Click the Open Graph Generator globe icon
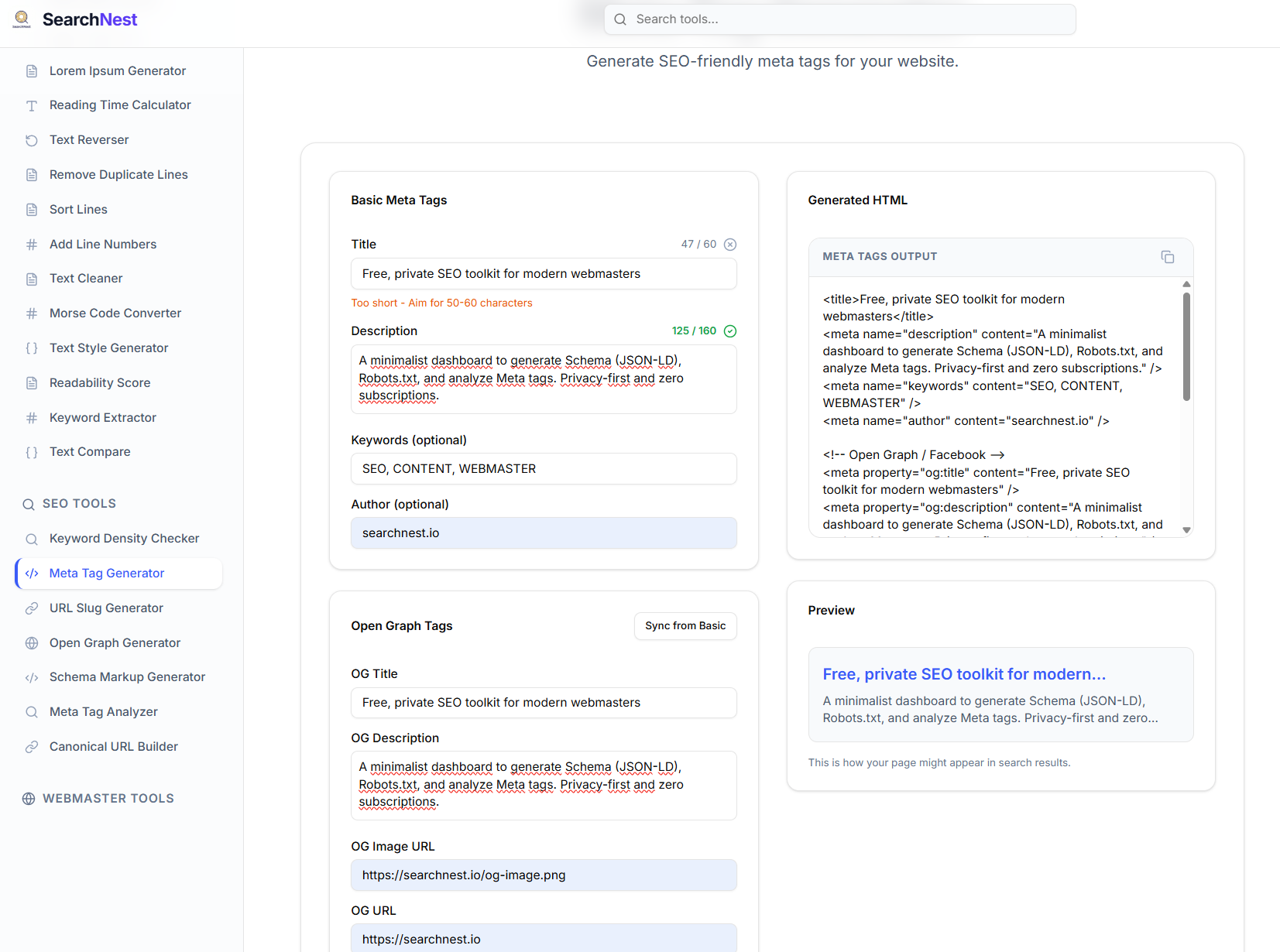This screenshot has width=1280, height=952. click(x=32, y=643)
